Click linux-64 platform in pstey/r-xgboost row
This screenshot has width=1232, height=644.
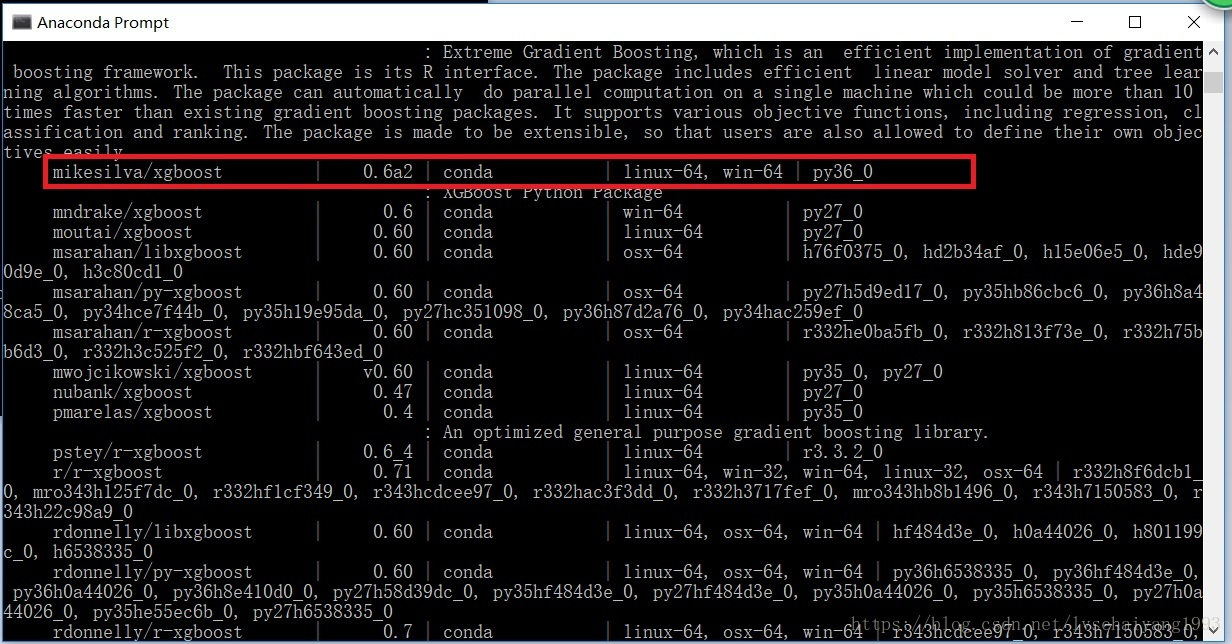click(x=663, y=452)
